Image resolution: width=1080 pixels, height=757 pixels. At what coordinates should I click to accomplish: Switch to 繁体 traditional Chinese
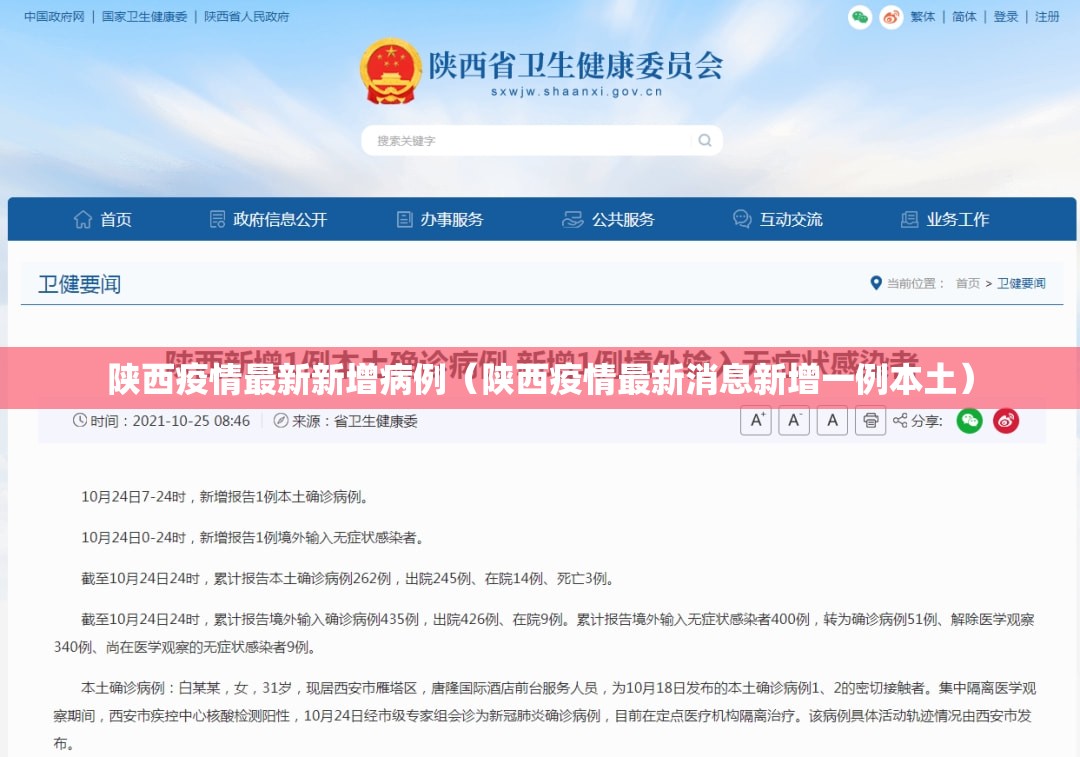click(923, 17)
